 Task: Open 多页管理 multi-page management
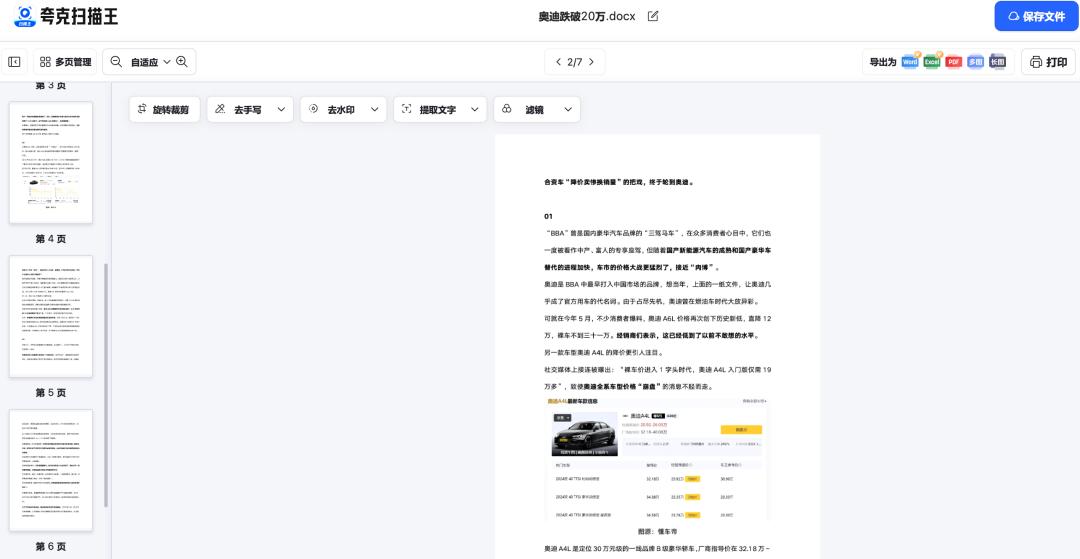[65, 62]
